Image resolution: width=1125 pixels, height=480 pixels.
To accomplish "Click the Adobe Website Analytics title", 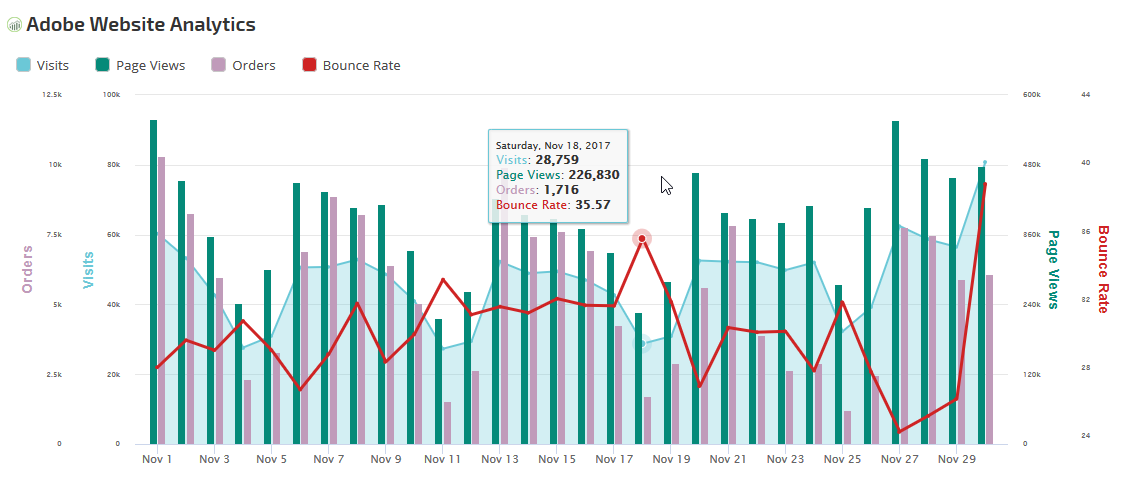I will point(140,25).
